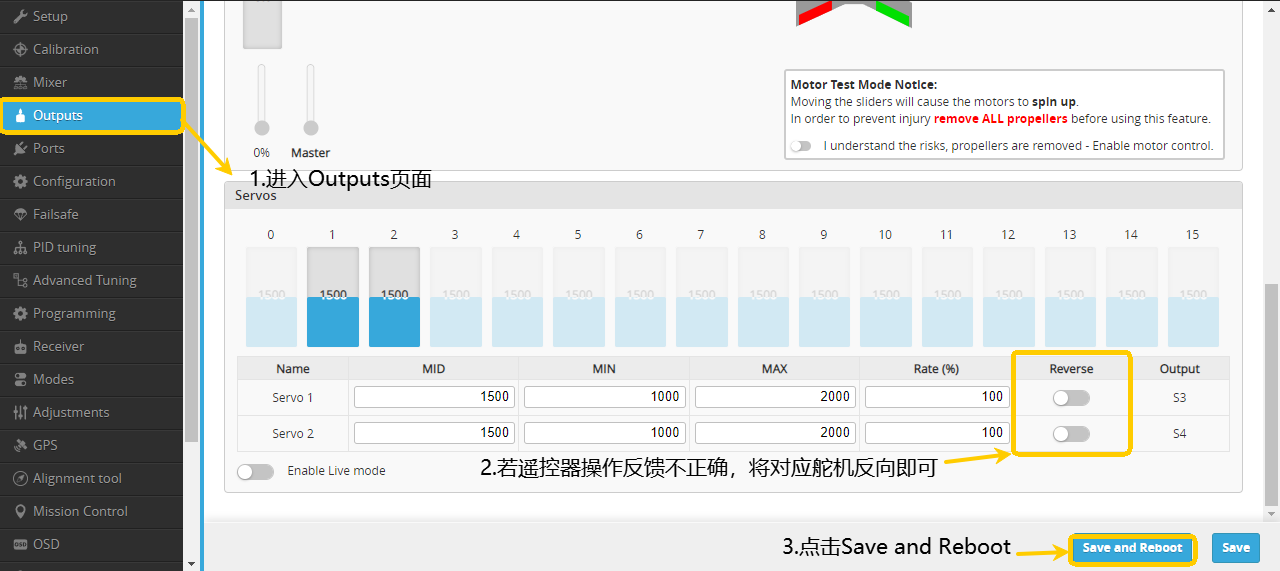Click the Calibration icon in sidebar

coord(20,49)
